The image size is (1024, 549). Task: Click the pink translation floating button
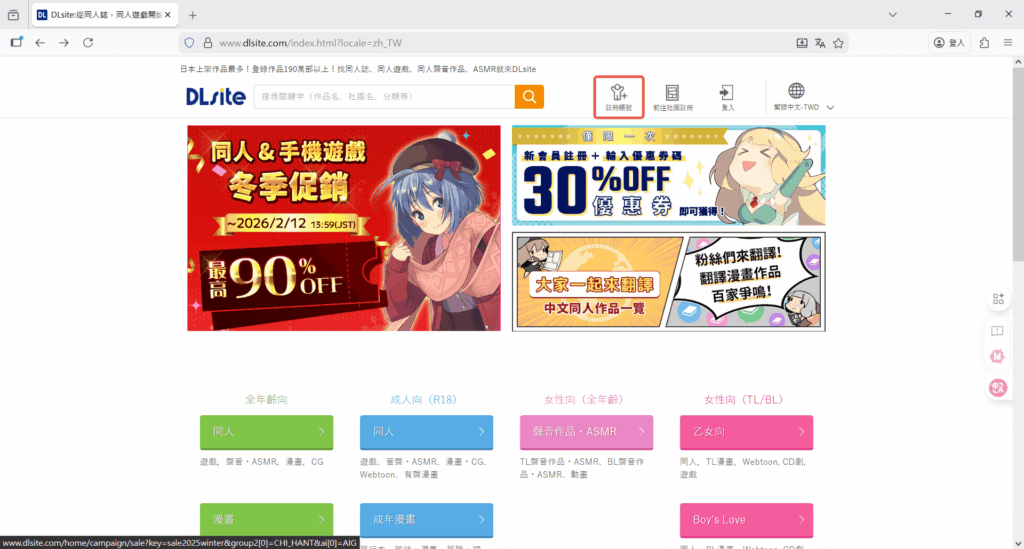997,388
